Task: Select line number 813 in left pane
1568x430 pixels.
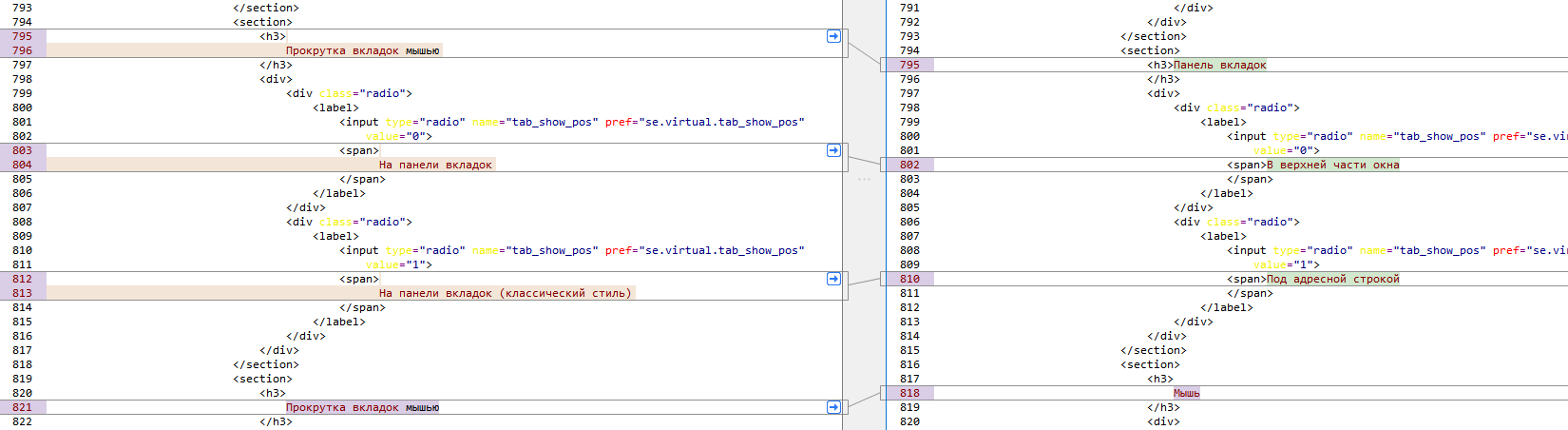Action: click(23, 293)
